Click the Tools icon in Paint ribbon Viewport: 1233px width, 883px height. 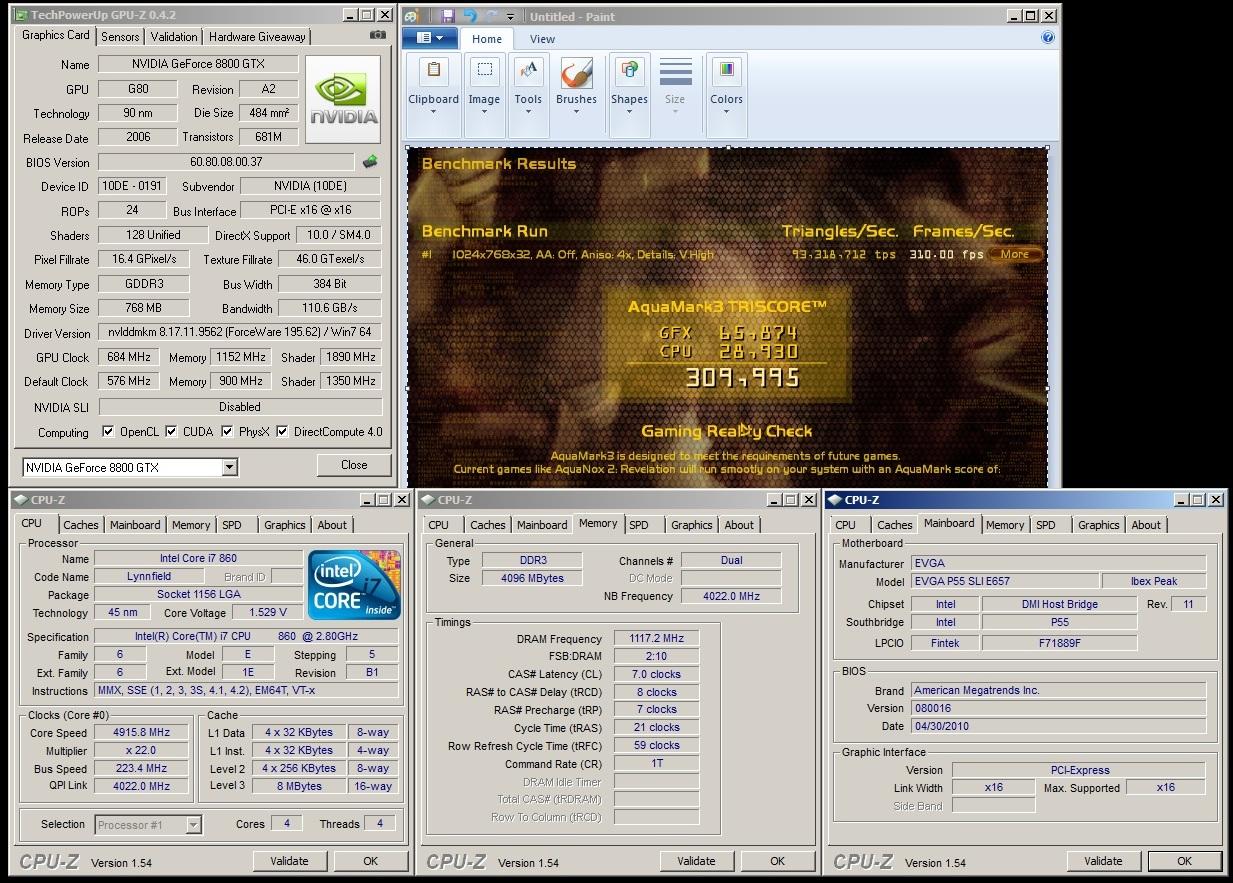tap(528, 71)
